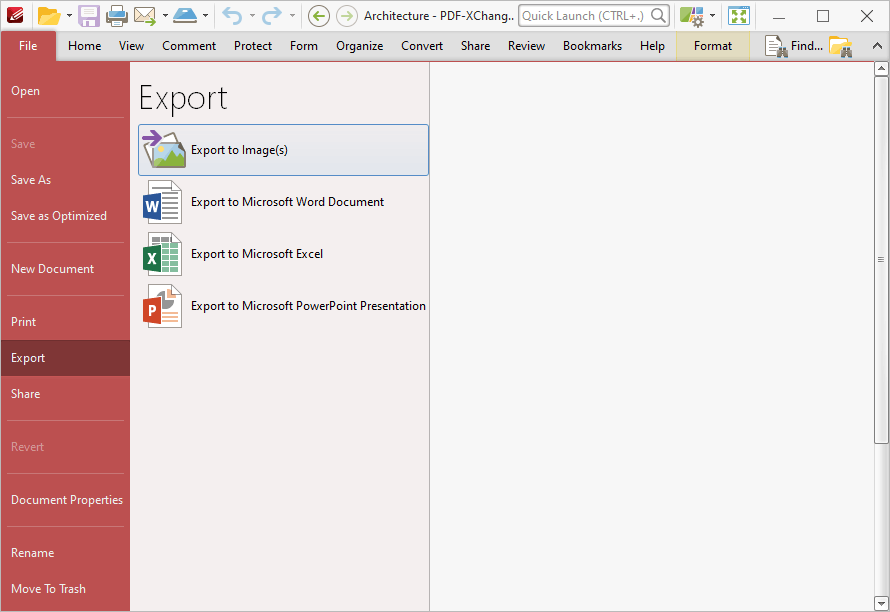Switch to the Organize ribbon tab

point(359,45)
